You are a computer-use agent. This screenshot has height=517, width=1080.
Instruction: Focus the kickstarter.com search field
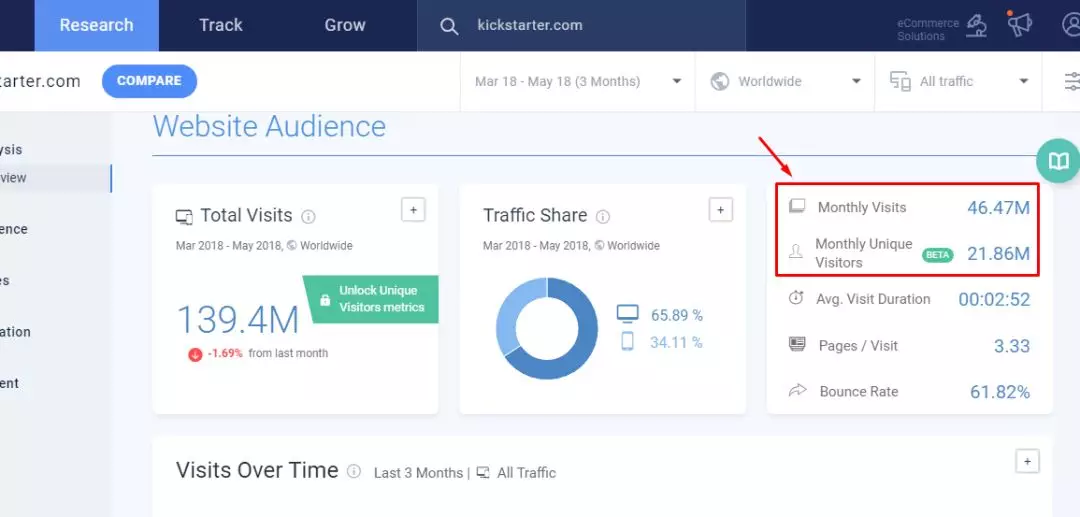581,25
